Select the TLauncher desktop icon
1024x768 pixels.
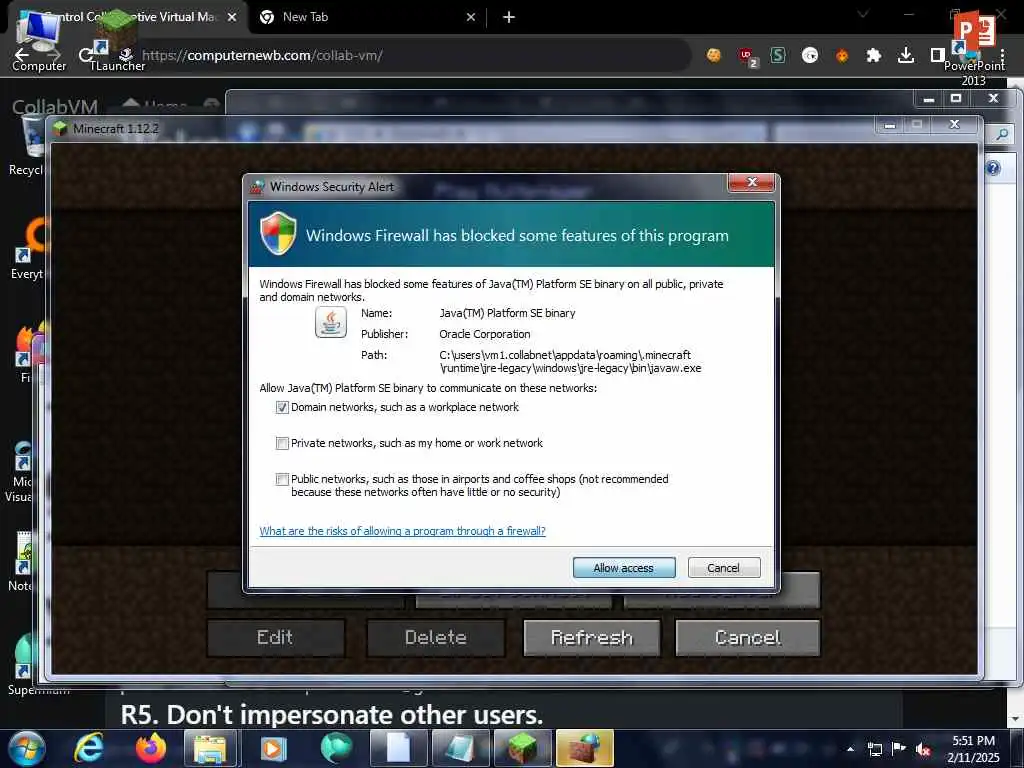click(x=117, y=40)
